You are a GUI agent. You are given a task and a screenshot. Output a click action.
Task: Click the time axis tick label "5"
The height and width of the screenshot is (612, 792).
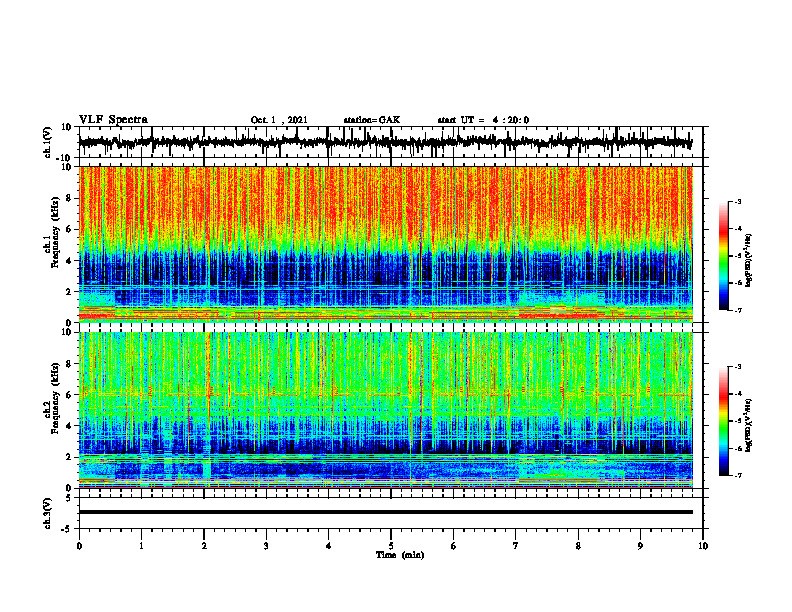tap(391, 546)
